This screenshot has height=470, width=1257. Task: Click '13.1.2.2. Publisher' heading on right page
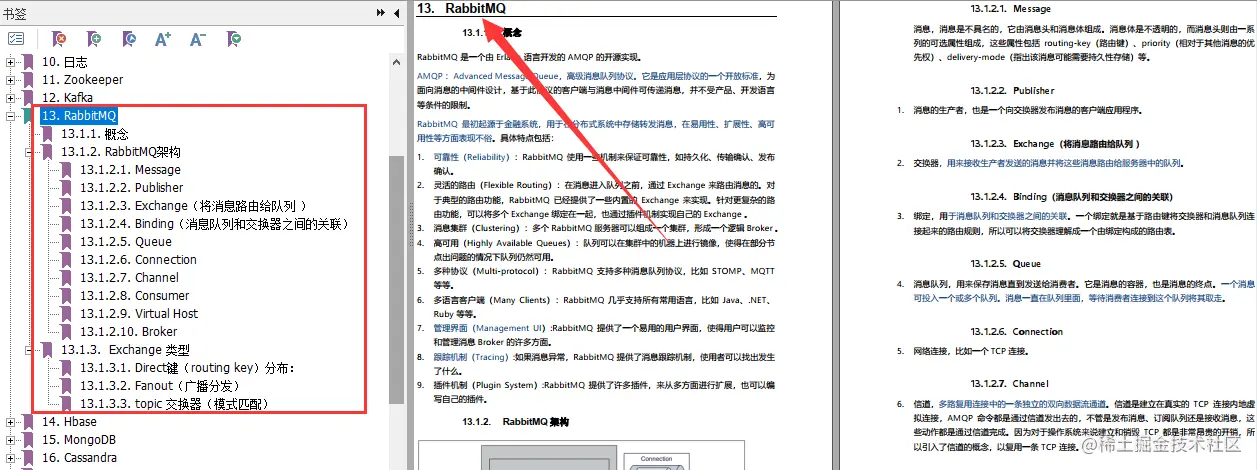coord(1011,90)
